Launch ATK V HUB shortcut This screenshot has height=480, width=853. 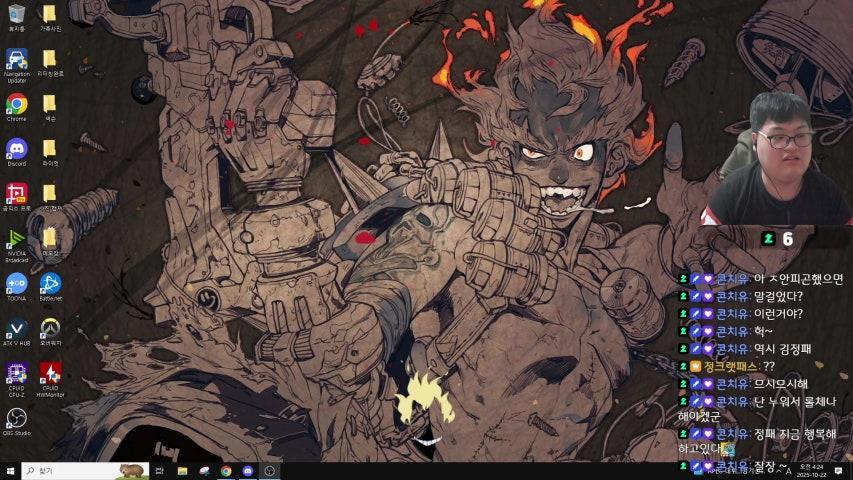click(x=16, y=332)
